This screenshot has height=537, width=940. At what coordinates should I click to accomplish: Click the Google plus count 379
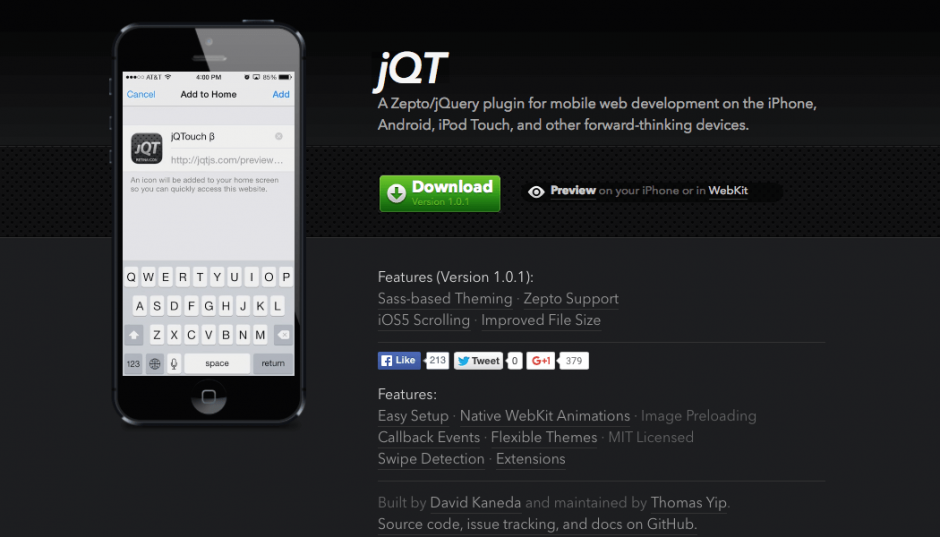574,360
